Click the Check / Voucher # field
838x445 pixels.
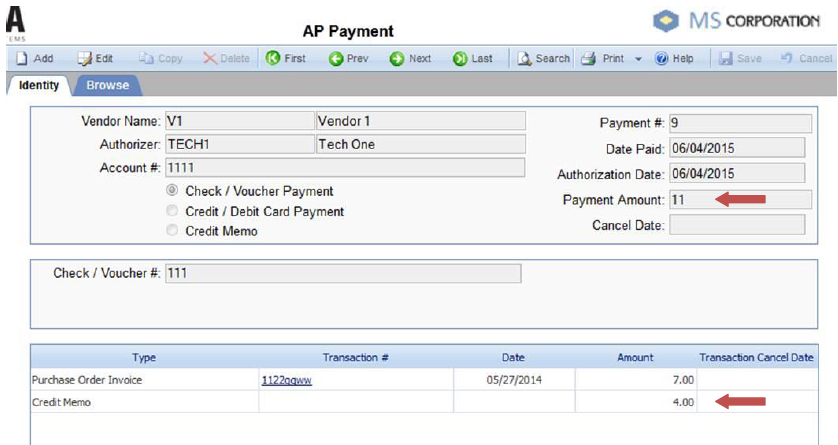tap(342, 273)
